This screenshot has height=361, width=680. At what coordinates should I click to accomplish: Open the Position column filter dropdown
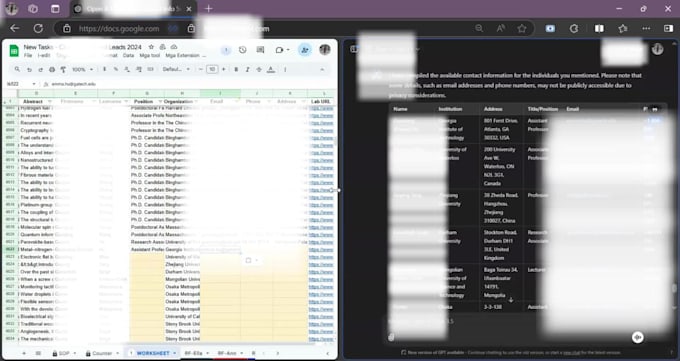pyautogui.click(x=160, y=102)
